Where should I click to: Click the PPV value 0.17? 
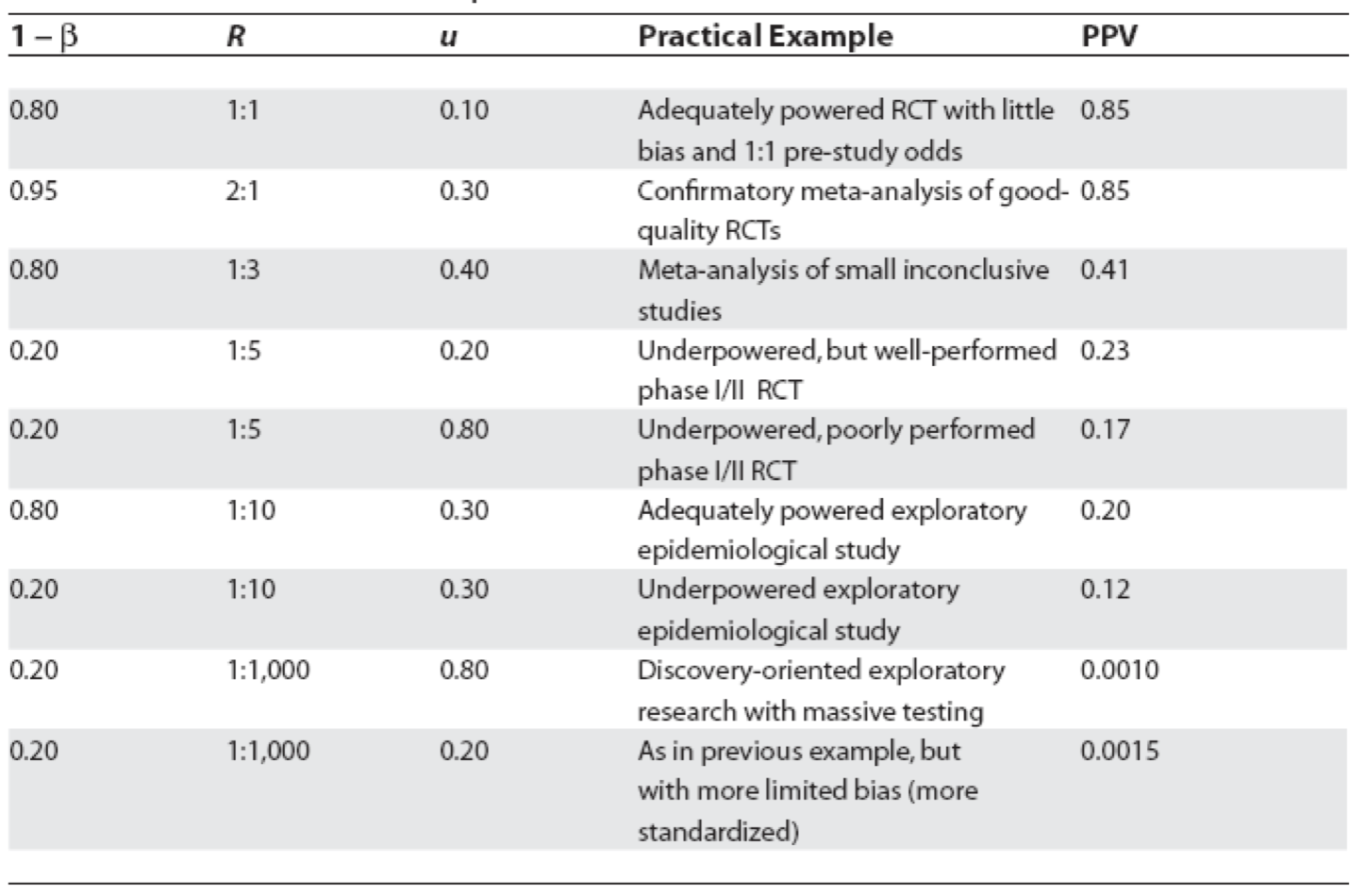pyautogui.click(x=1104, y=430)
